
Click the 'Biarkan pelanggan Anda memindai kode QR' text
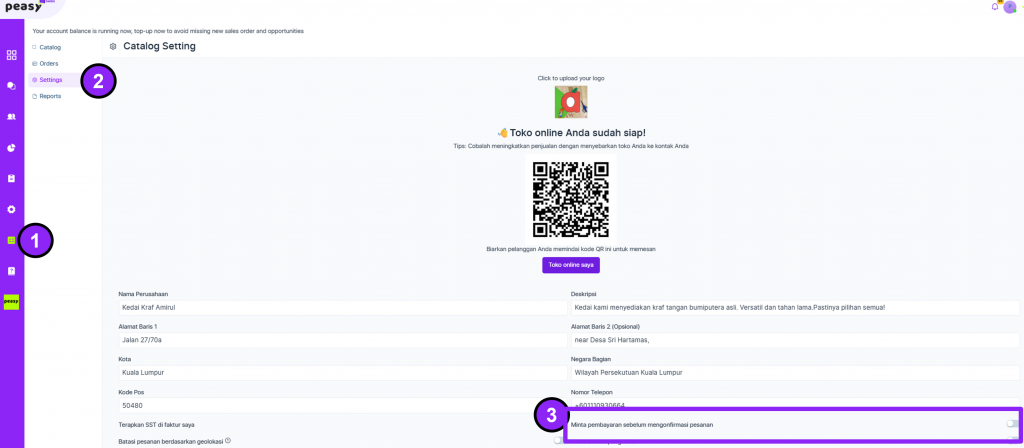coord(571,249)
